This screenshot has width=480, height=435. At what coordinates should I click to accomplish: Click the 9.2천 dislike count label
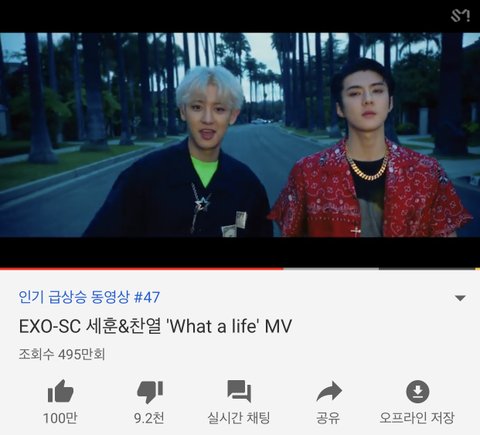tap(149, 418)
